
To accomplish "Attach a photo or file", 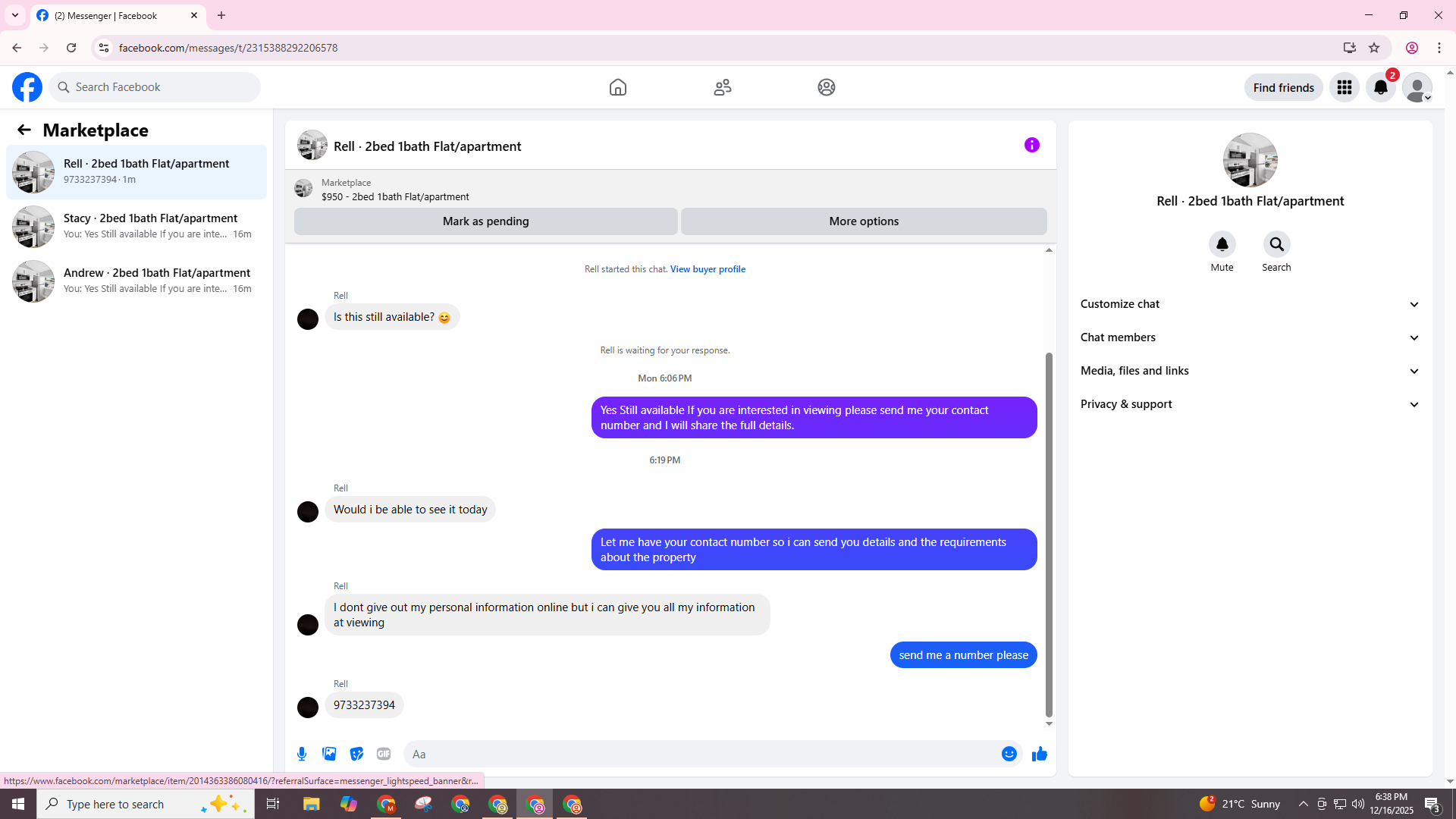I will [x=329, y=754].
